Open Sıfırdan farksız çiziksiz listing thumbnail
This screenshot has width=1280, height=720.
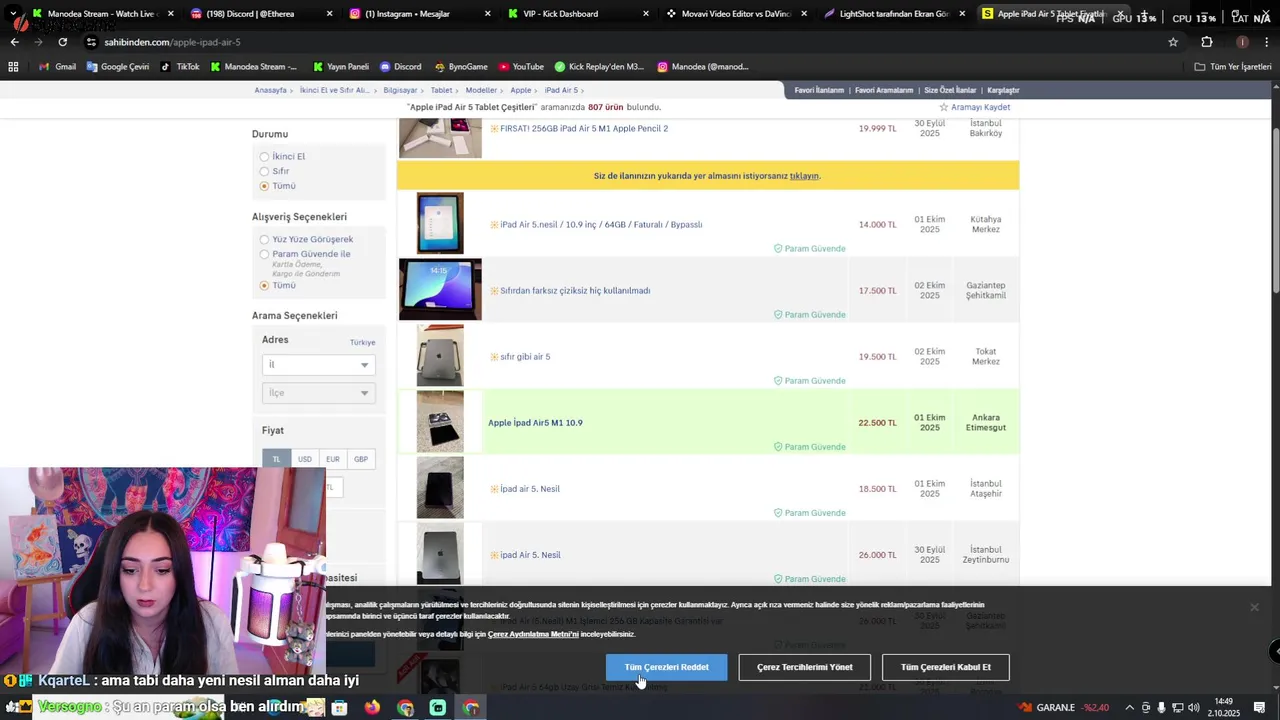[x=440, y=290]
